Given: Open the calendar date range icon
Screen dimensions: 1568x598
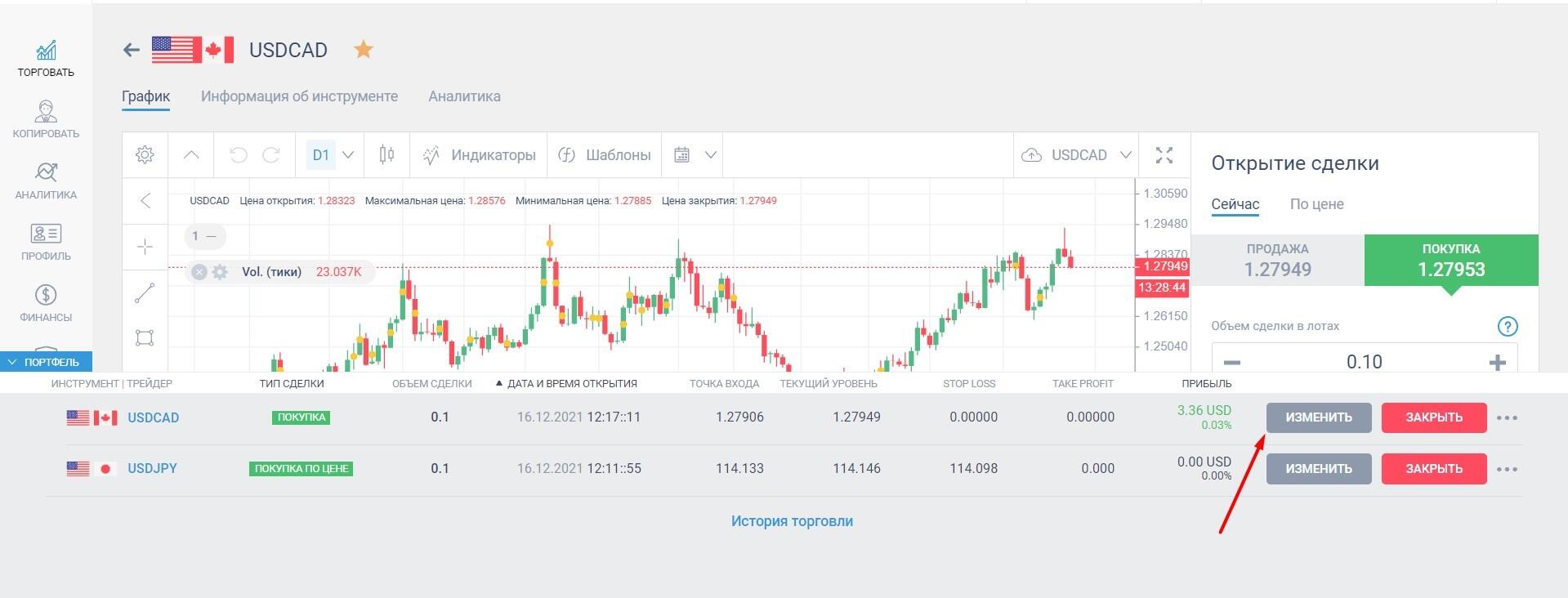Looking at the screenshot, I should tap(681, 155).
